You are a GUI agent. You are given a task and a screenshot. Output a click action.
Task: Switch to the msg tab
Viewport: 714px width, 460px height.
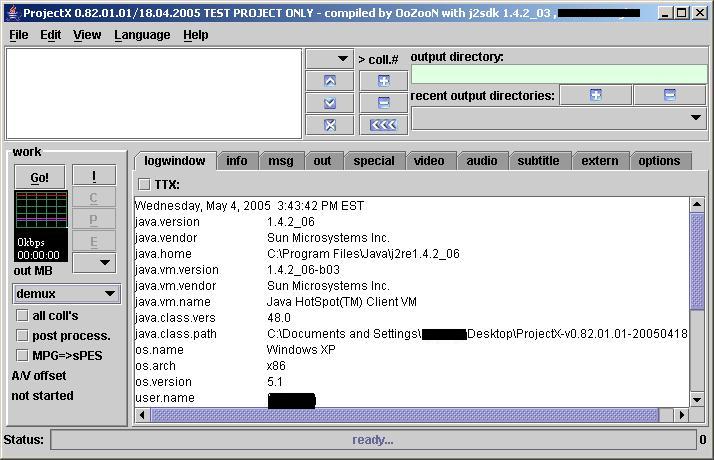coord(280,161)
